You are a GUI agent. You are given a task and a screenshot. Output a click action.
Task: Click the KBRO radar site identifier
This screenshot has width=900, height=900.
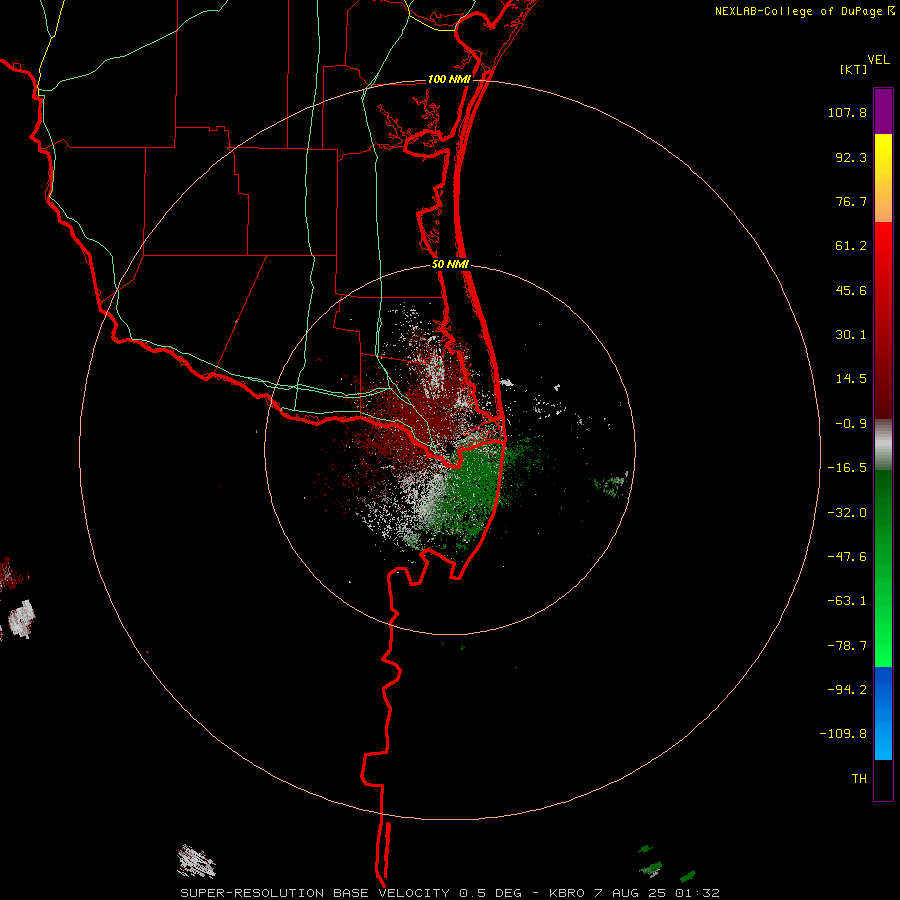click(x=567, y=893)
